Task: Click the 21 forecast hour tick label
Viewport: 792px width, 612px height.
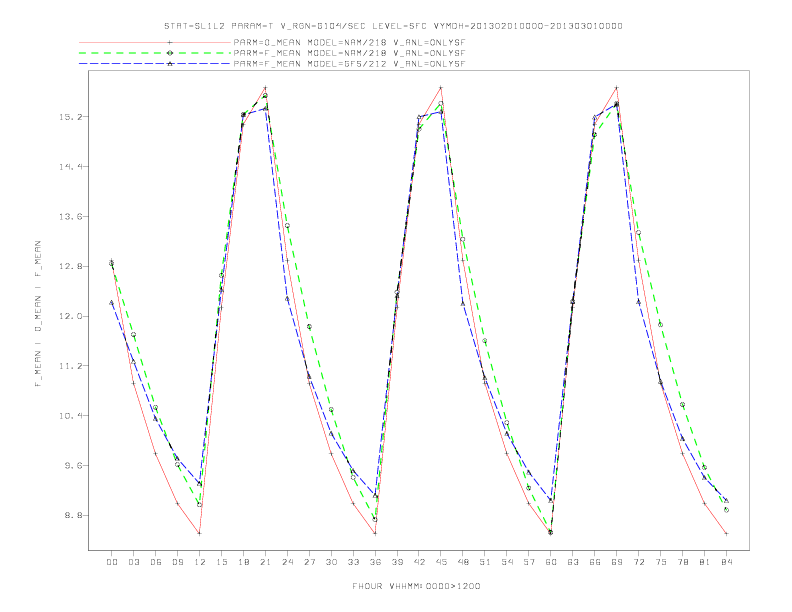Action: click(265, 562)
